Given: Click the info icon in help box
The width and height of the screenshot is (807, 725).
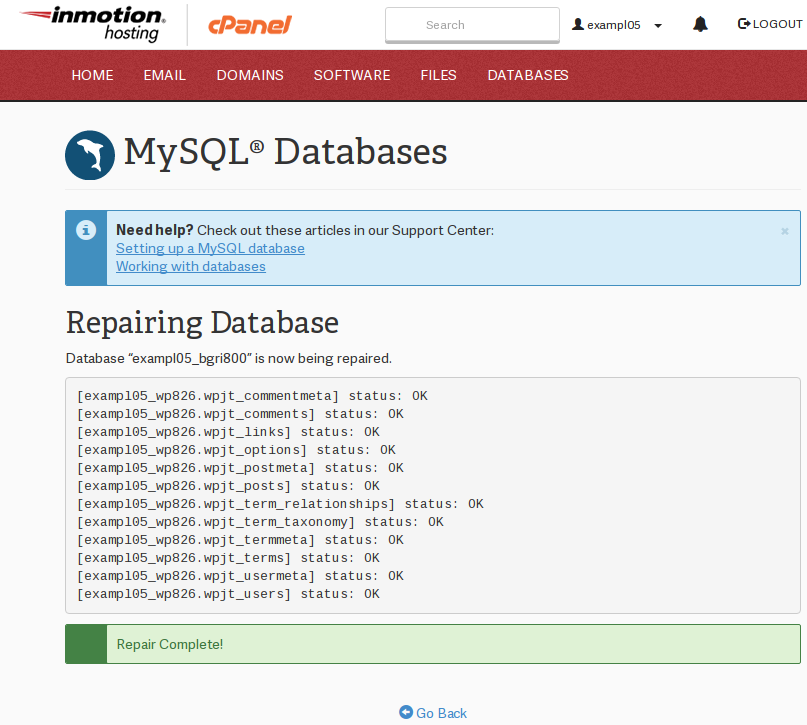Looking at the screenshot, I should pyautogui.click(x=86, y=230).
